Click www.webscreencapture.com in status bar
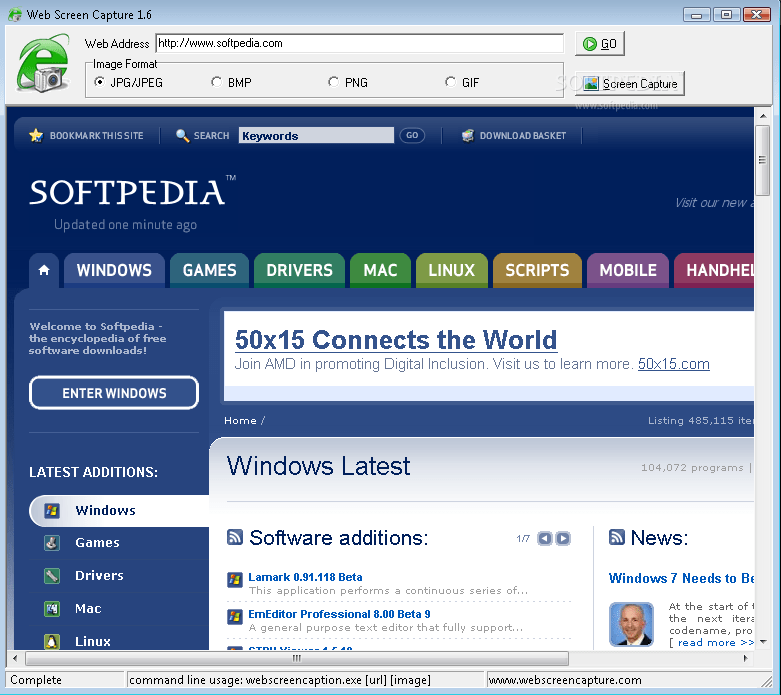Viewport: 781px width, 695px height. pyautogui.click(x=565, y=680)
